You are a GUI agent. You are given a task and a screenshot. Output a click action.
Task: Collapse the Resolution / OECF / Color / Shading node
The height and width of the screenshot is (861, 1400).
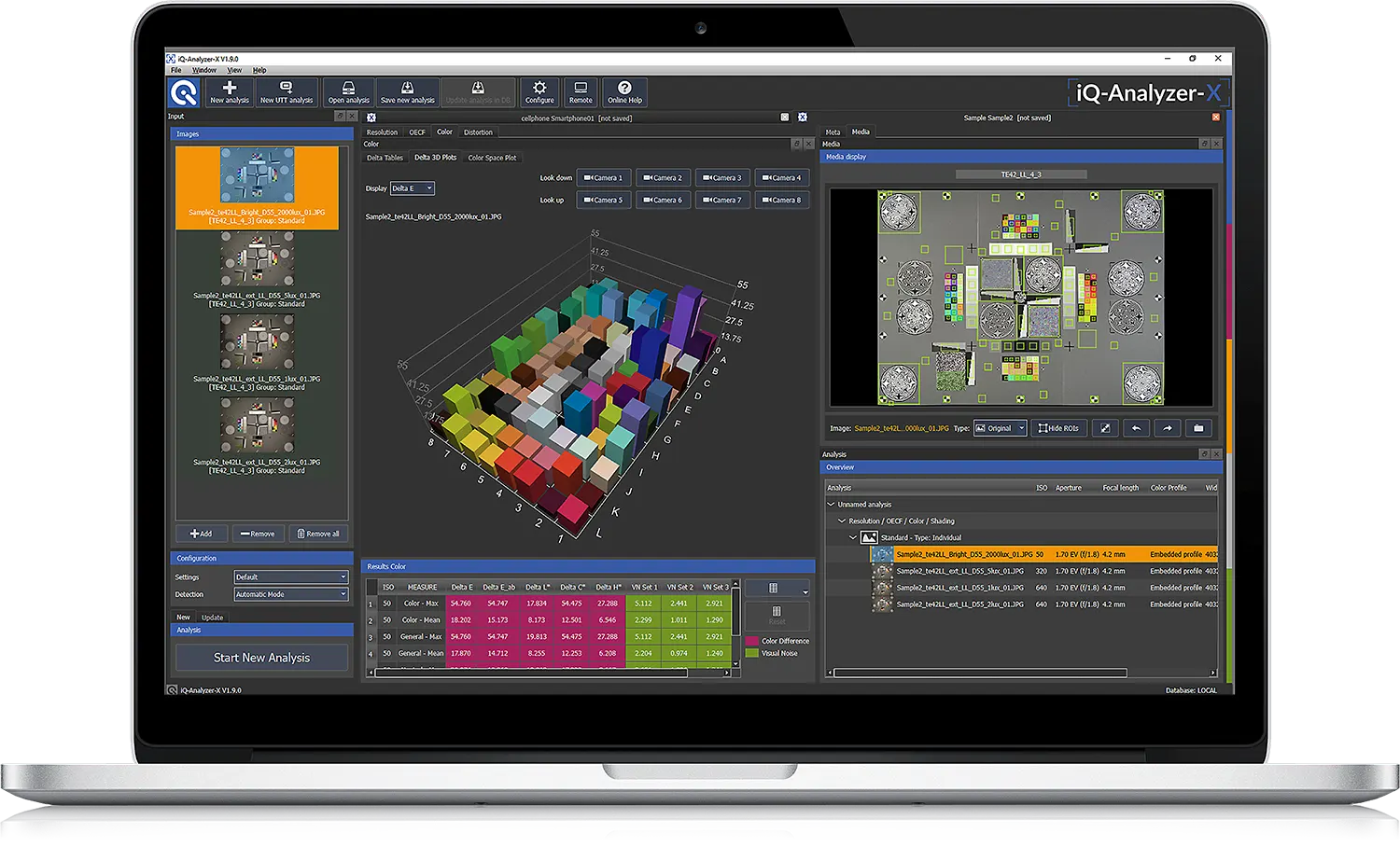pyautogui.click(x=842, y=521)
